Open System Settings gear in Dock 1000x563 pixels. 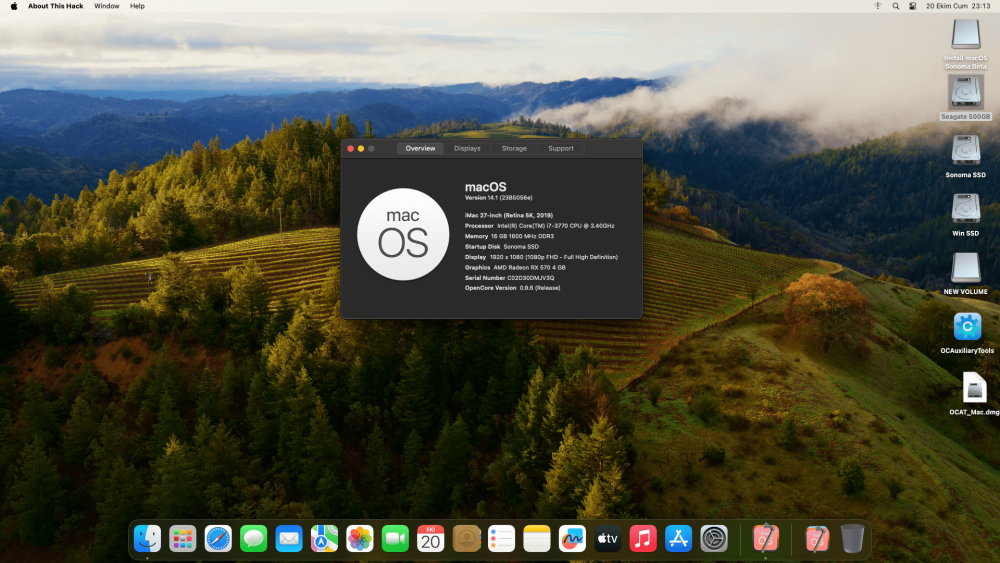coord(714,539)
